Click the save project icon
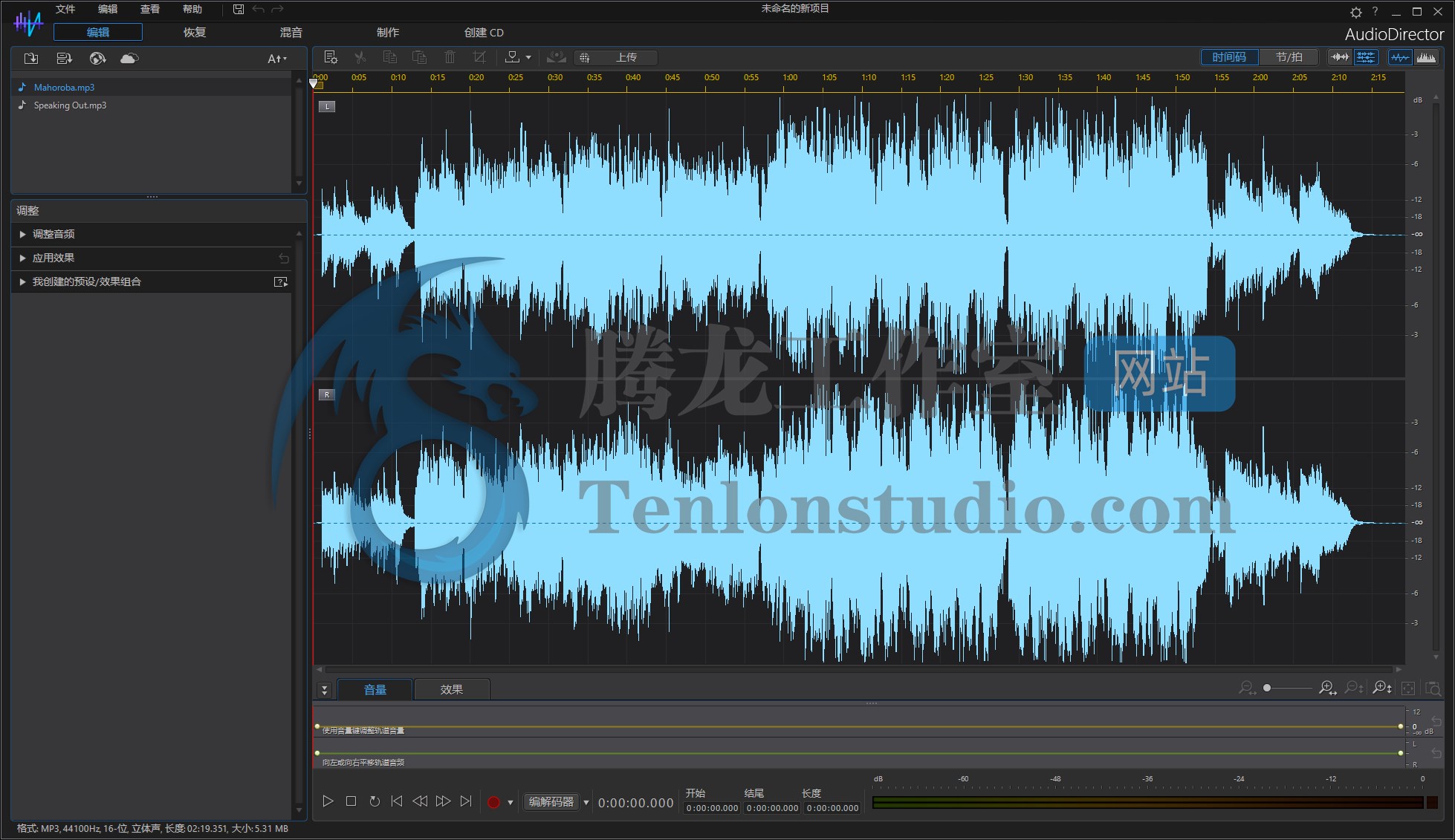1455x840 pixels. click(x=239, y=9)
